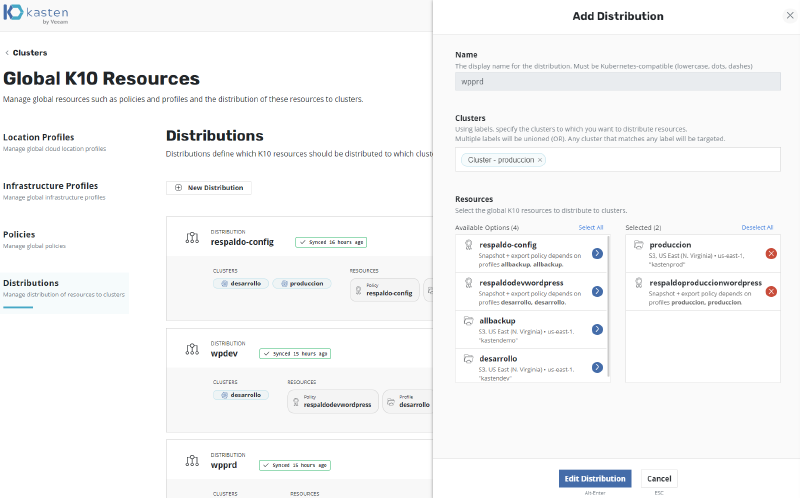Remove Cluster - produccion label tag
800x498 pixels.
pyautogui.click(x=540, y=160)
